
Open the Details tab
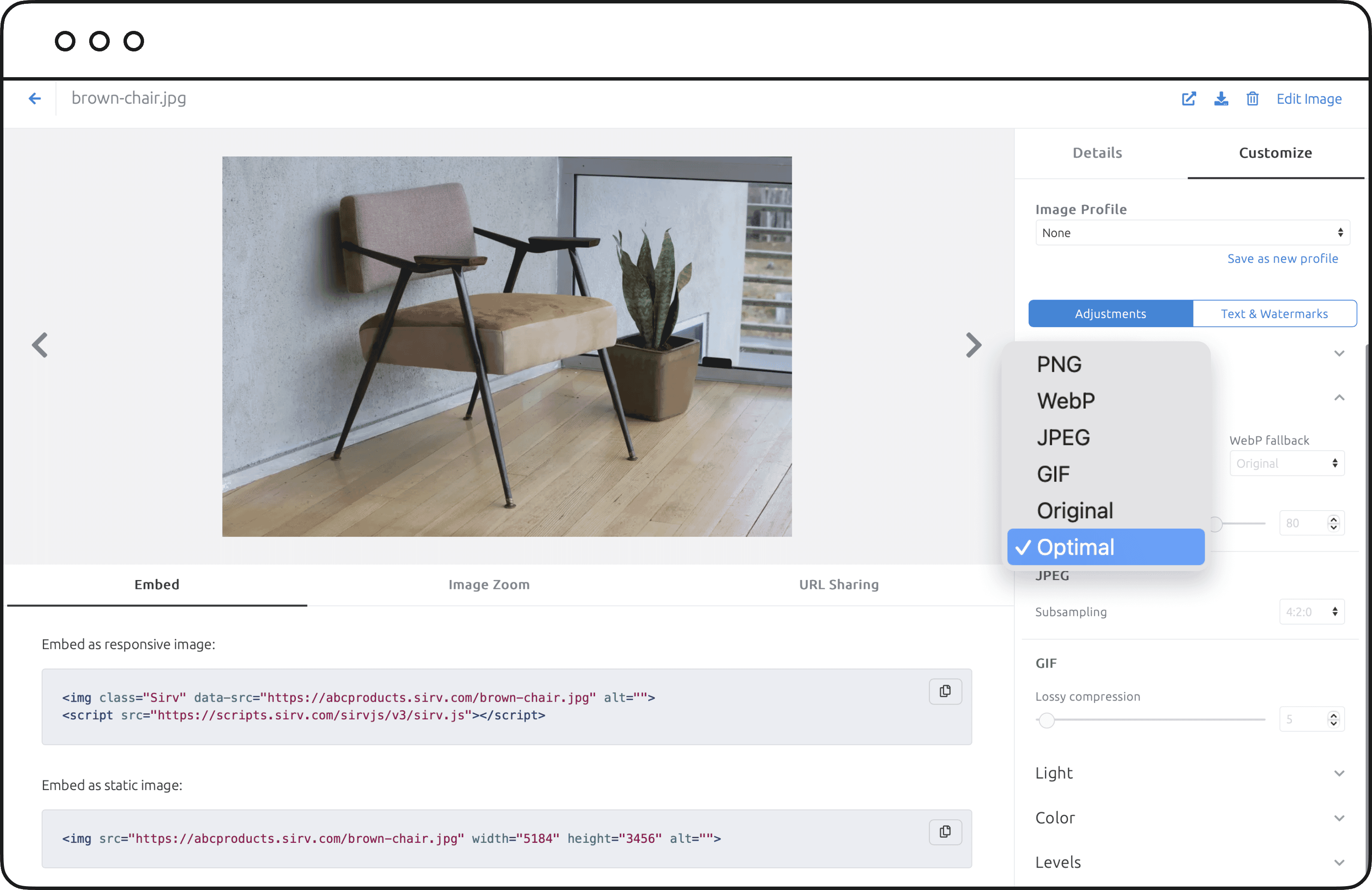[1097, 153]
